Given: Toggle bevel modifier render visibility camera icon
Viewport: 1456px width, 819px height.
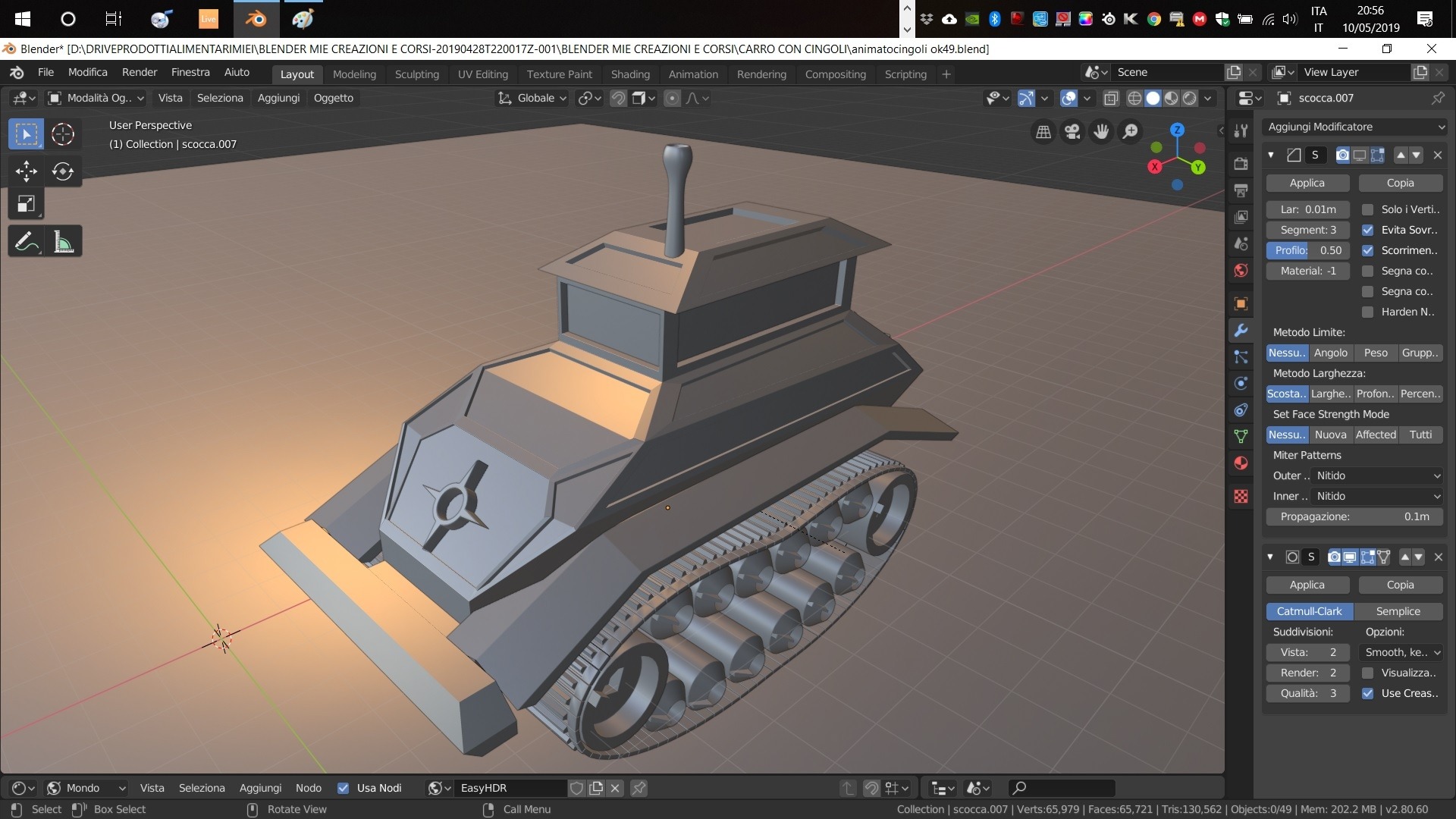Looking at the screenshot, I should pos(1342,155).
